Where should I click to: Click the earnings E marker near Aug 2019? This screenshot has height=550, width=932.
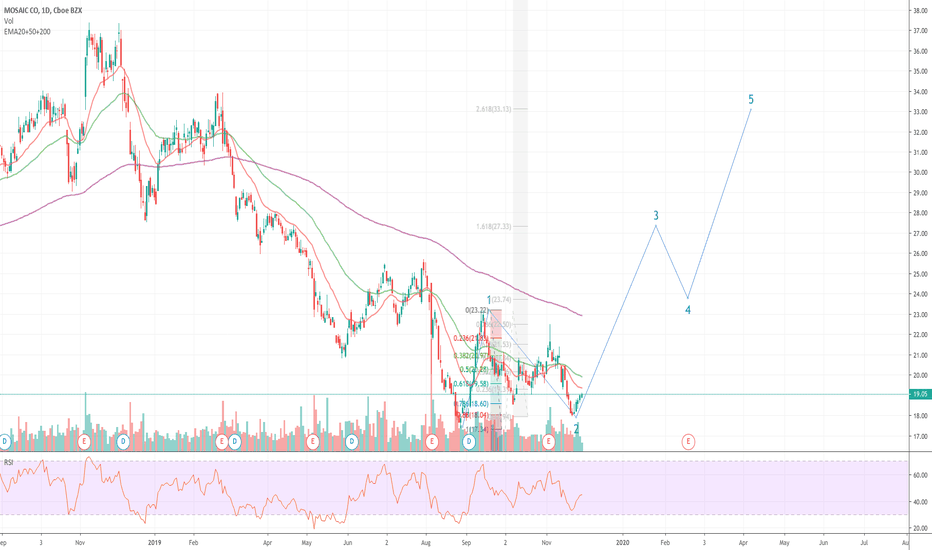(x=432, y=441)
